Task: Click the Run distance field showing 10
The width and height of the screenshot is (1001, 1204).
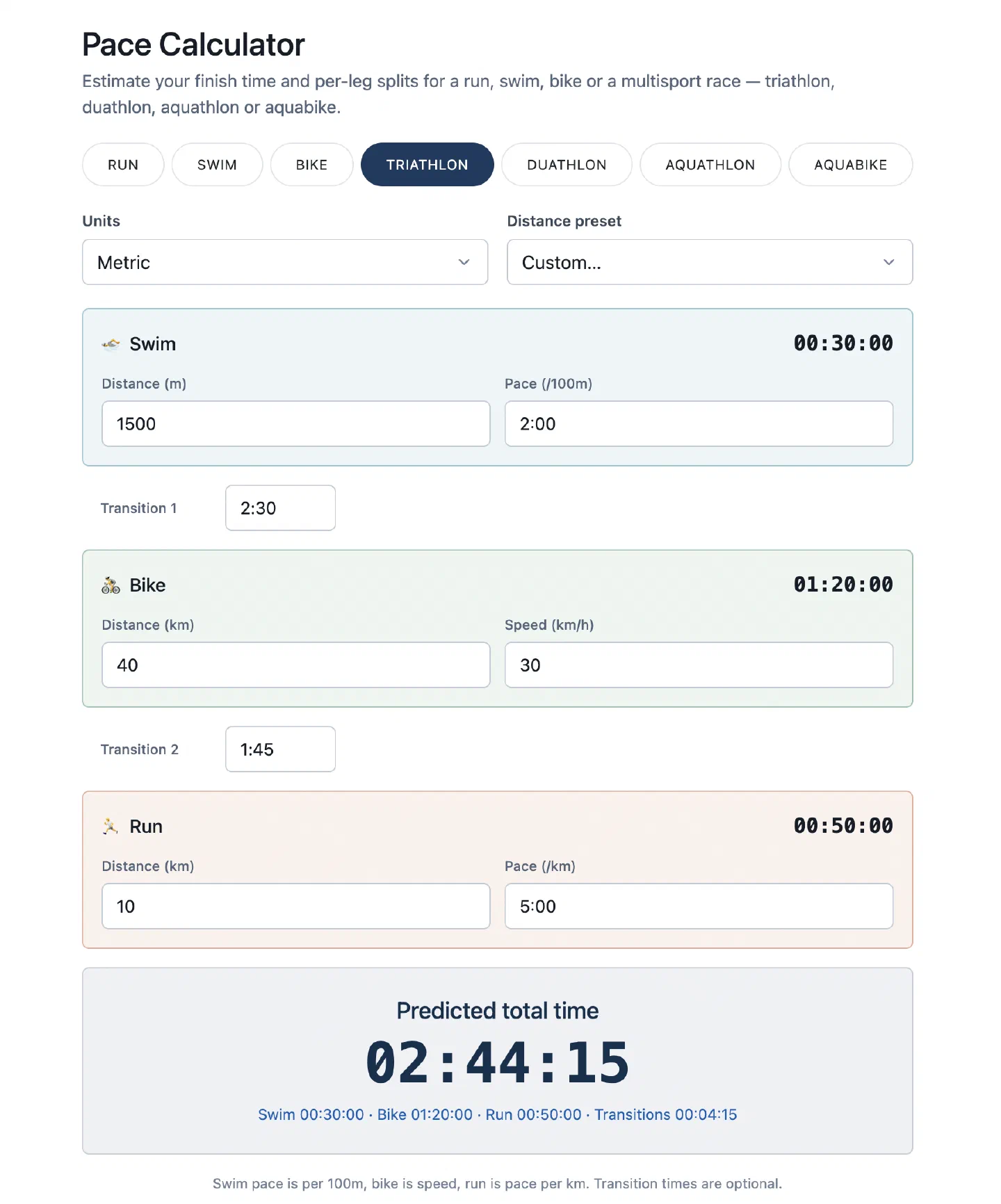Action: pos(296,906)
